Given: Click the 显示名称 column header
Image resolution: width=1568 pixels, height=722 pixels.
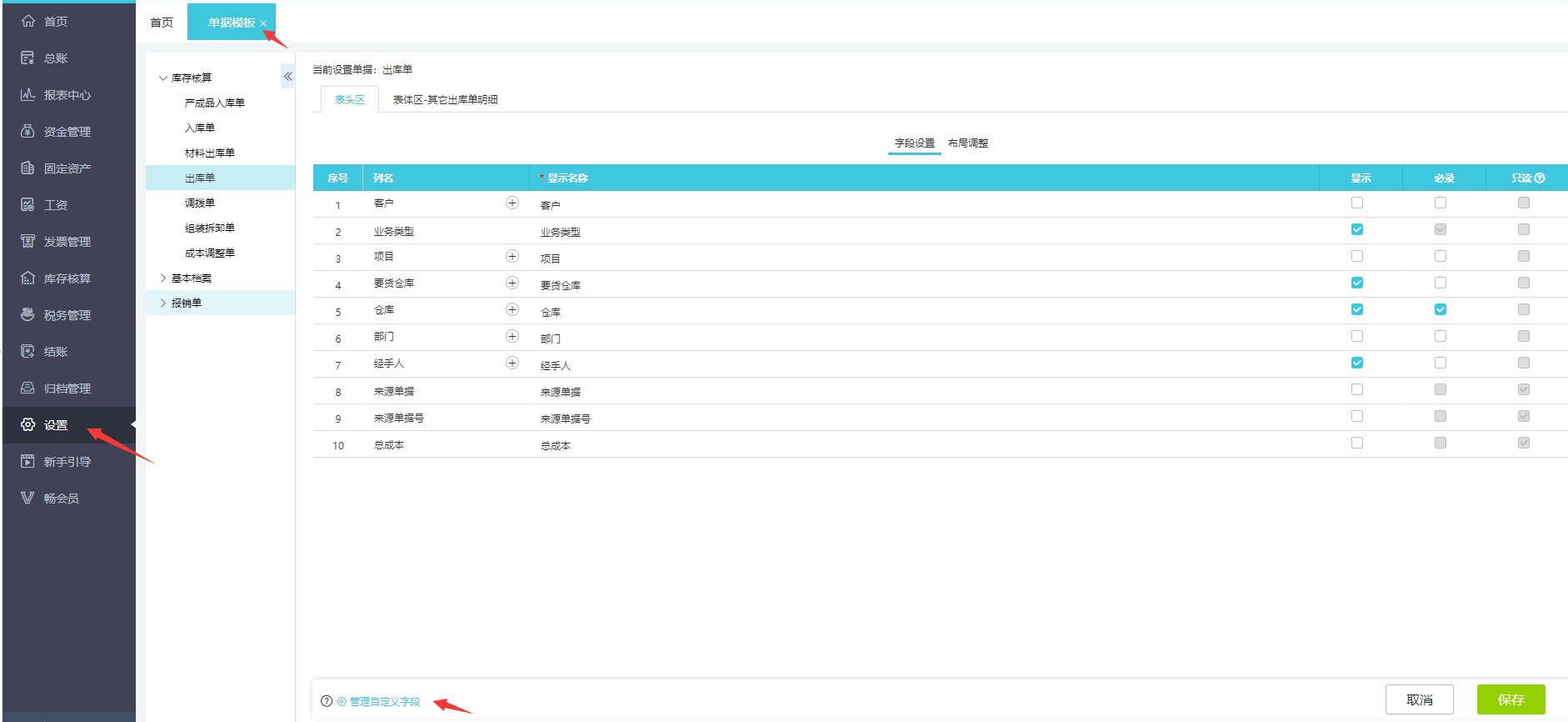Looking at the screenshot, I should [924, 178].
